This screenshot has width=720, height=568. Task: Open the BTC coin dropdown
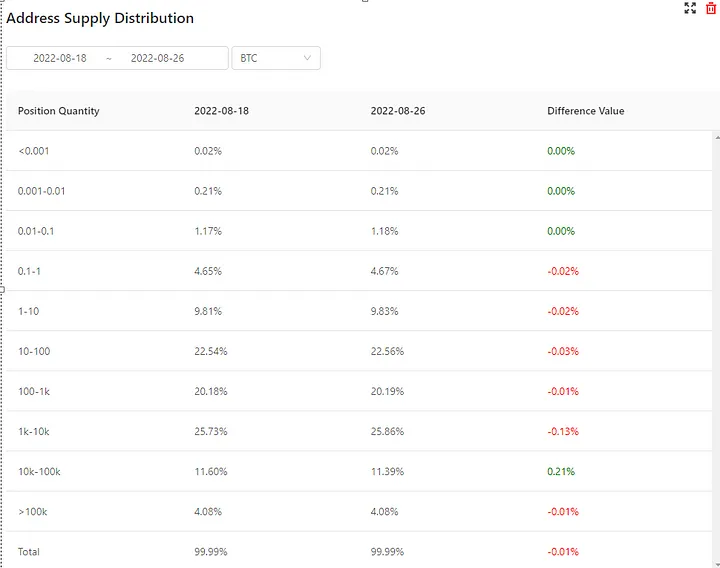point(276,58)
